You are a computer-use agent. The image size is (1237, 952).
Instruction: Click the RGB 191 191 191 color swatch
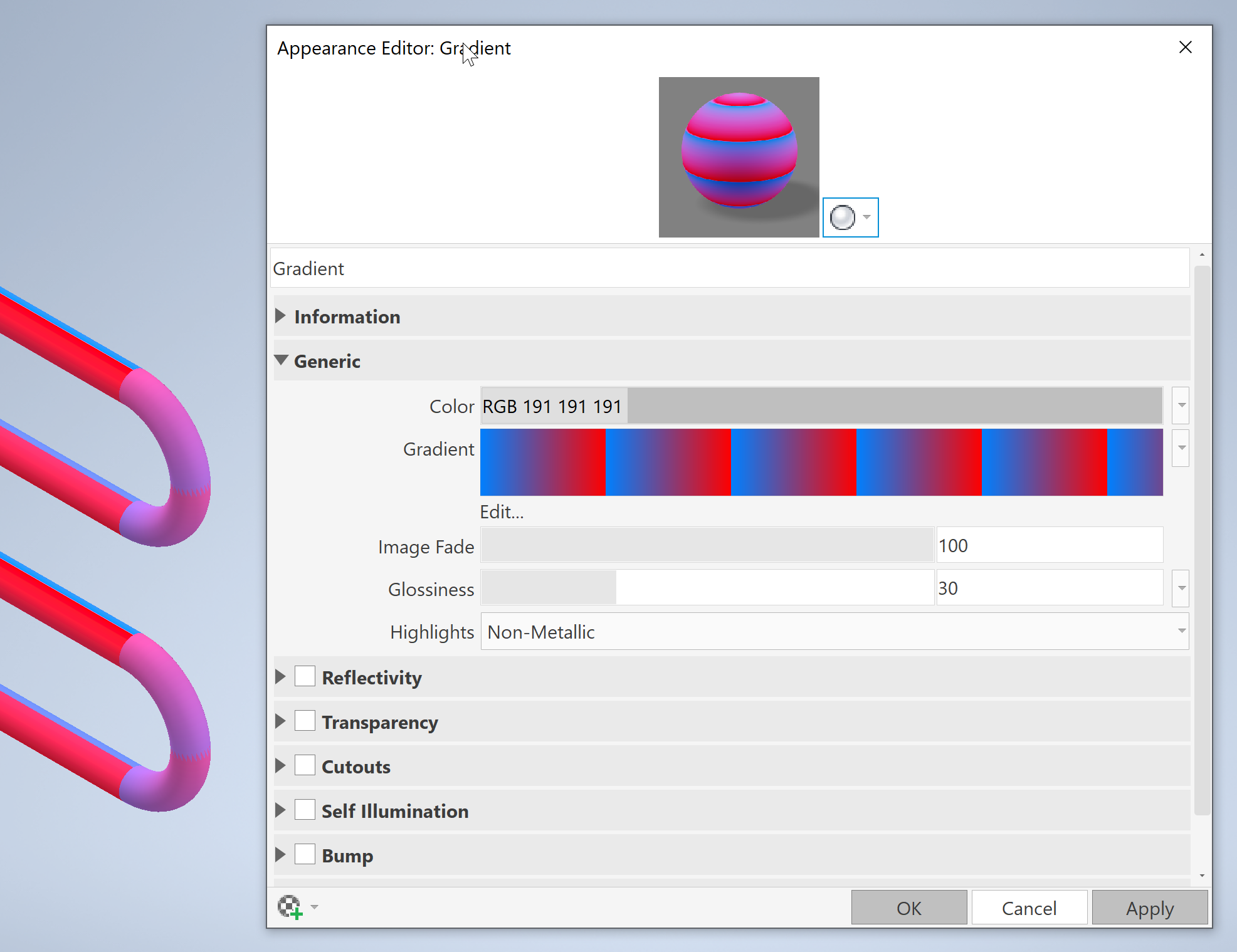(821, 406)
